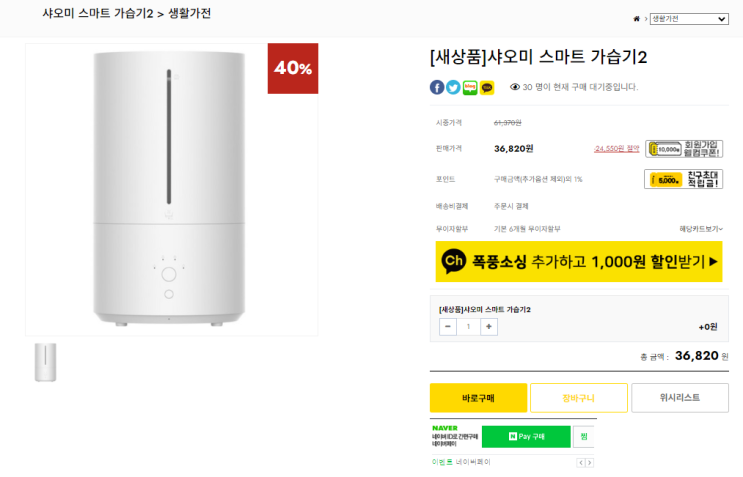Click the home icon in breadcrumb
The width and height of the screenshot is (743, 477).
[x=637, y=19]
